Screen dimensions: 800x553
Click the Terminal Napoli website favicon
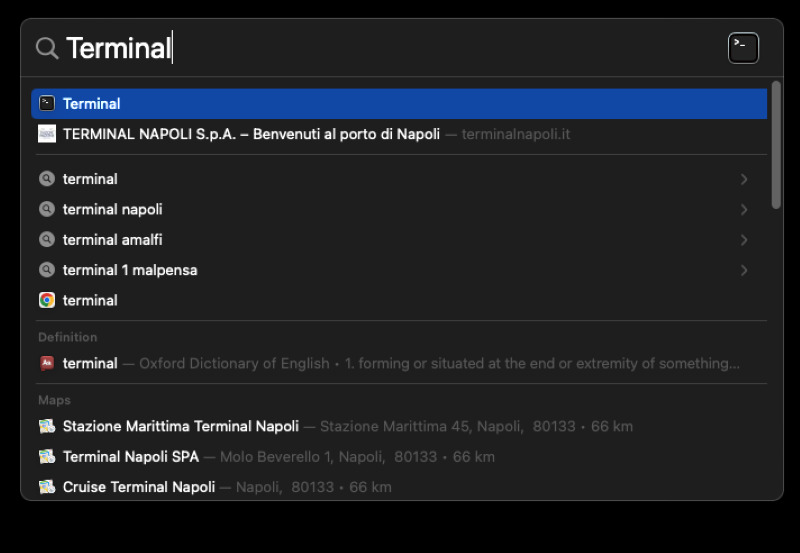click(x=47, y=134)
